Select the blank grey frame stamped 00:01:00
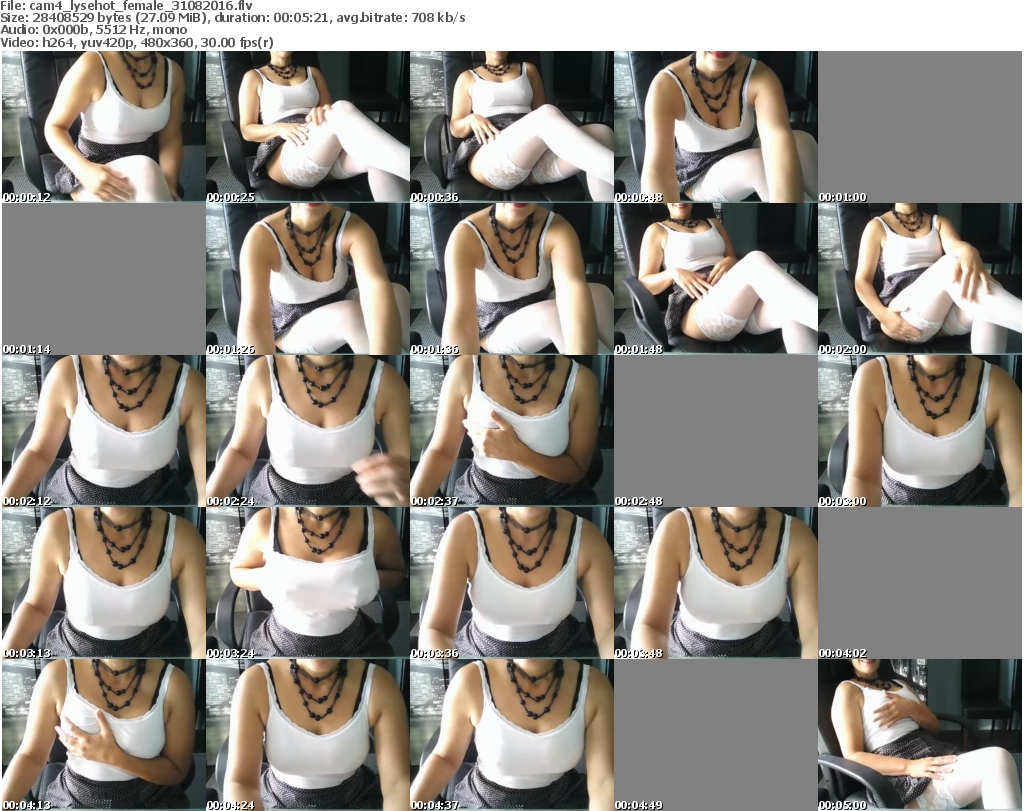Image resolution: width=1024 pixels, height=811 pixels. 920,127
